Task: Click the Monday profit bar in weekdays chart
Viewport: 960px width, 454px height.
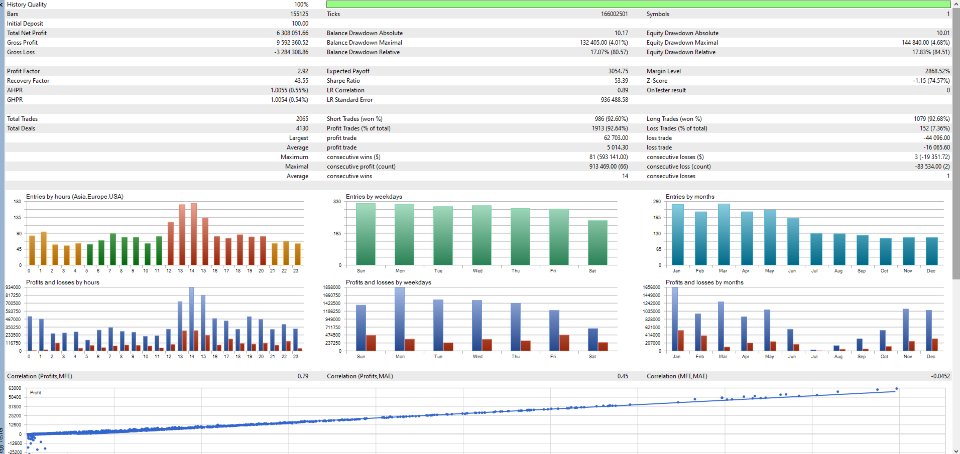Action: pyautogui.click(x=400, y=319)
